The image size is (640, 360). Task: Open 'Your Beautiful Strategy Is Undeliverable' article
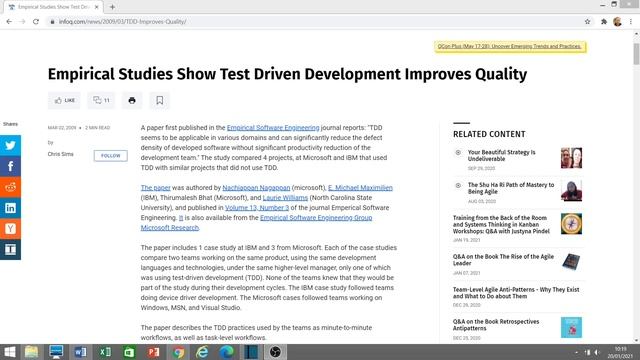click(502, 156)
